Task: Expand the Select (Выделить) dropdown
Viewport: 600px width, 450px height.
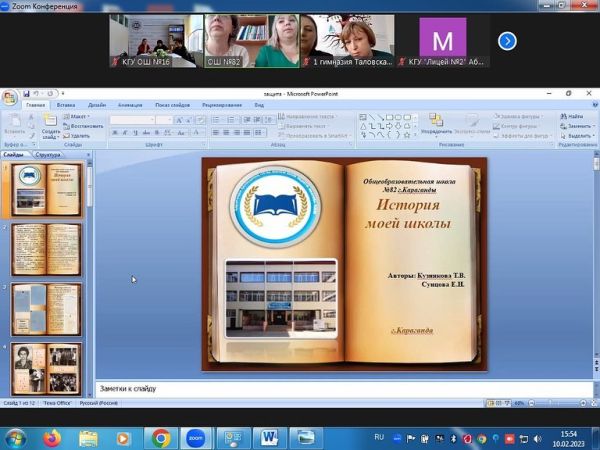Action: 578,136
